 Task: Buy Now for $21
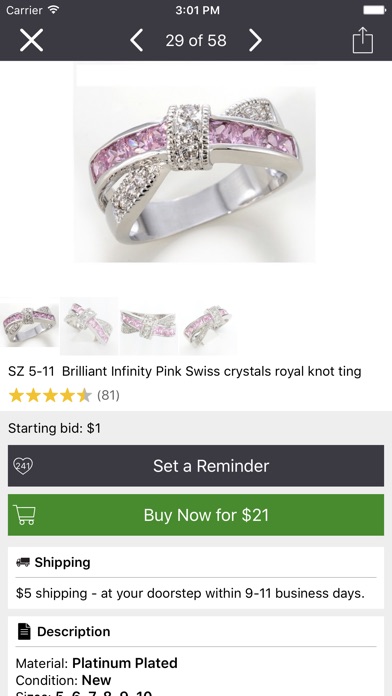196,515
